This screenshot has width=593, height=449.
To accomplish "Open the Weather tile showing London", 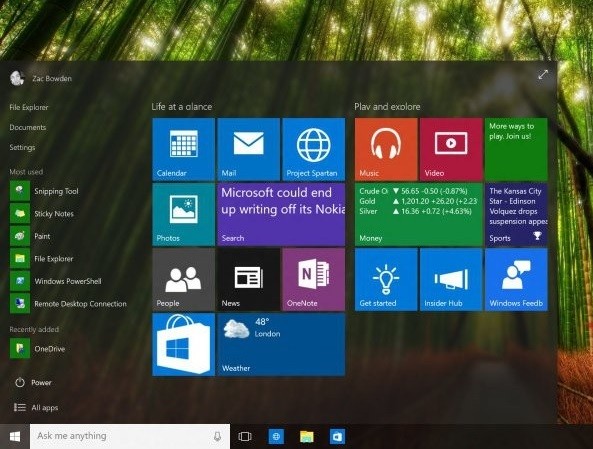I will coord(281,345).
